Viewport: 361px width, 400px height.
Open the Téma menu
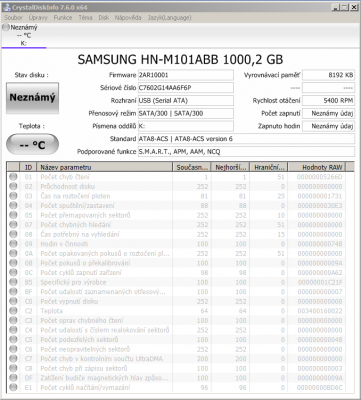pos(85,18)
